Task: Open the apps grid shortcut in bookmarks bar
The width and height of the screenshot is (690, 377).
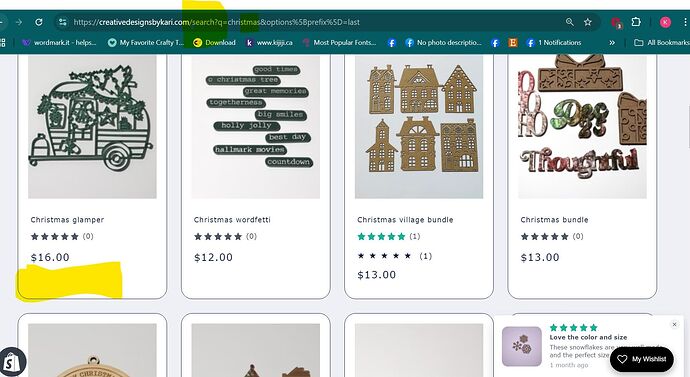Action: pyautogui.click(x=3, y=43)
